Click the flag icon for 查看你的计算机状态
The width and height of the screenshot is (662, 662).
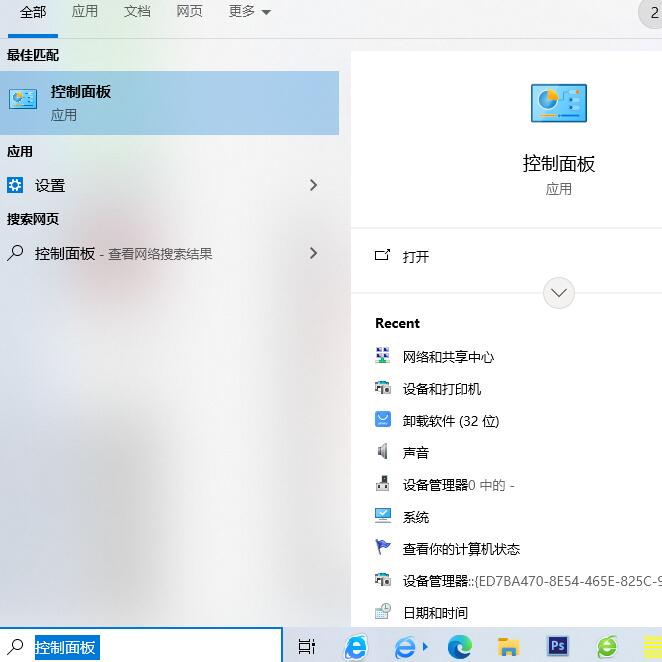383,547
